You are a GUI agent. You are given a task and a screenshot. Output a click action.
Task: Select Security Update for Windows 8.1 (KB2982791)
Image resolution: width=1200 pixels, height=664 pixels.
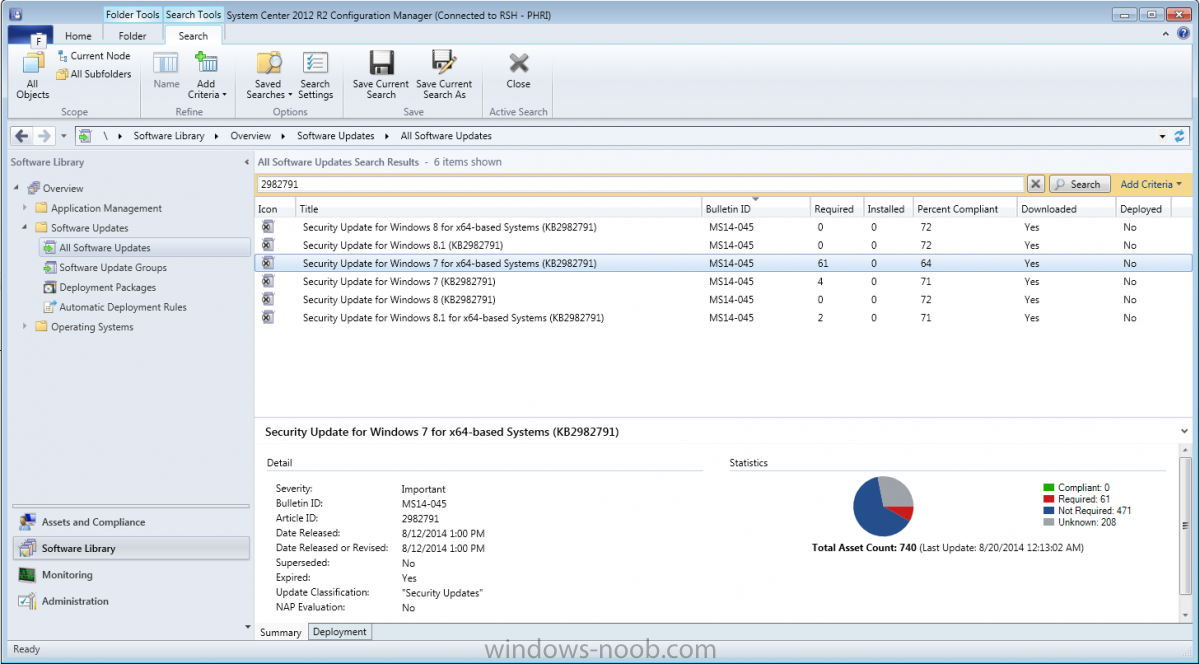(723, 245)
